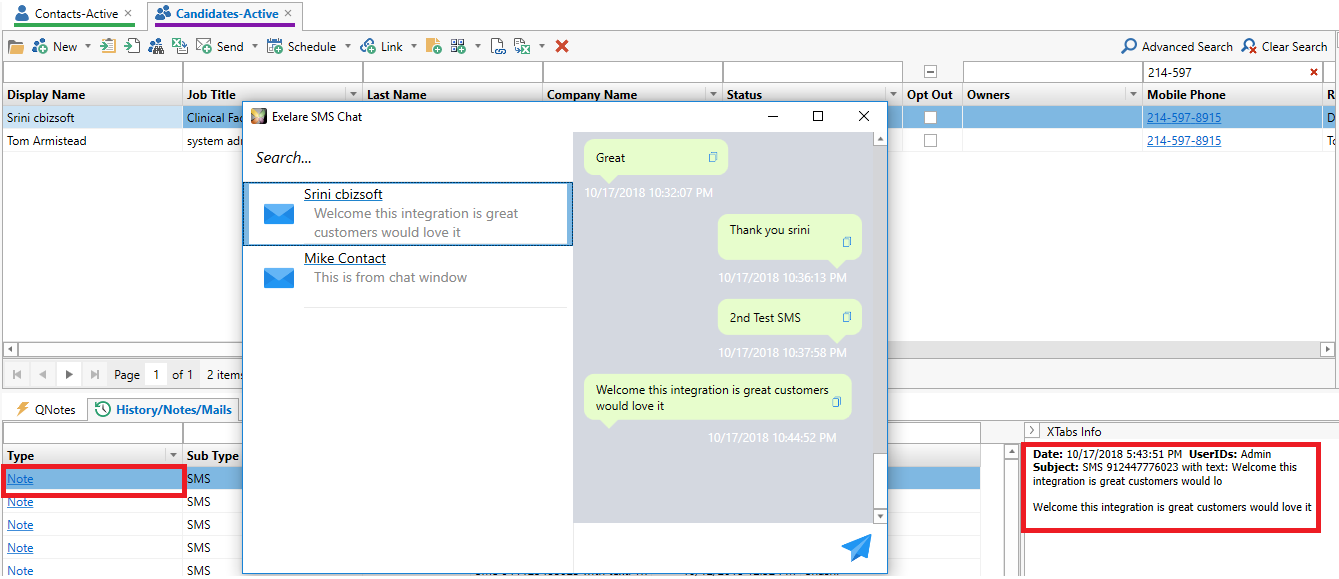Sort by the Display Name column header
The image size is (1339, 579).
92,94
